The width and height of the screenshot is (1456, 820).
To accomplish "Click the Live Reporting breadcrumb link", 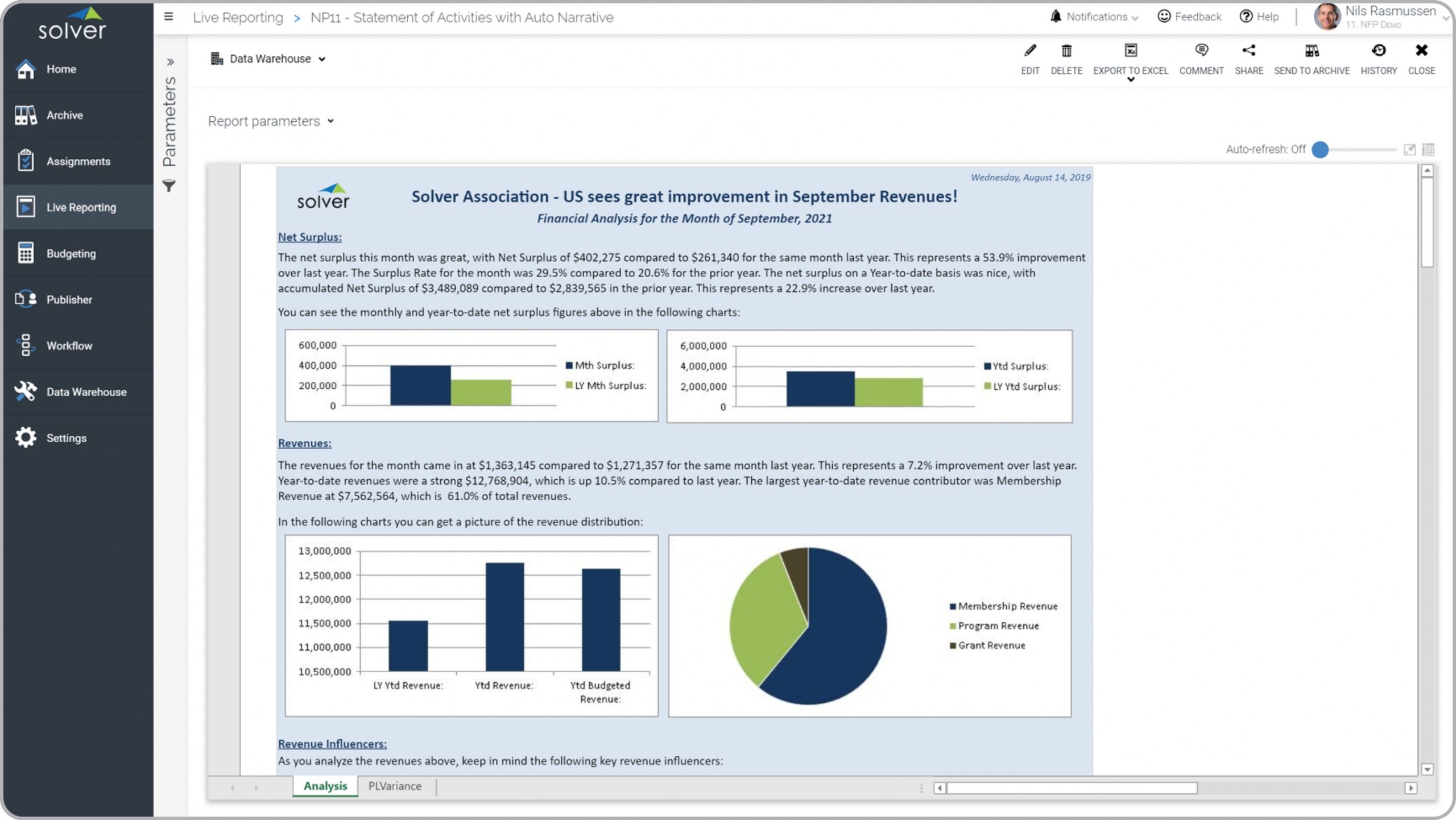I will [238, 18].
